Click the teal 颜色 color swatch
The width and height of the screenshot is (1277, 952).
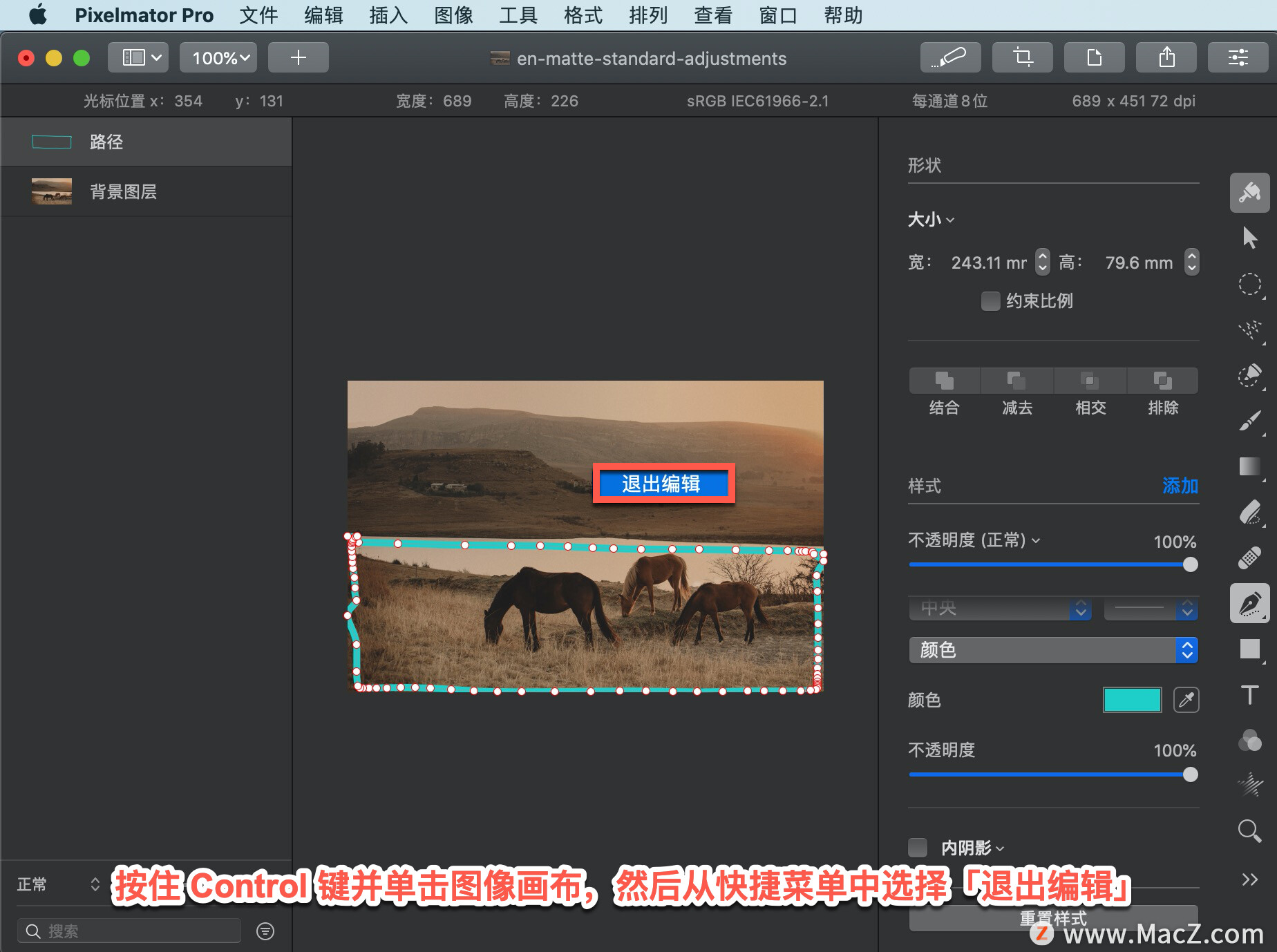pyautogui.click(x=1131, y=700)
